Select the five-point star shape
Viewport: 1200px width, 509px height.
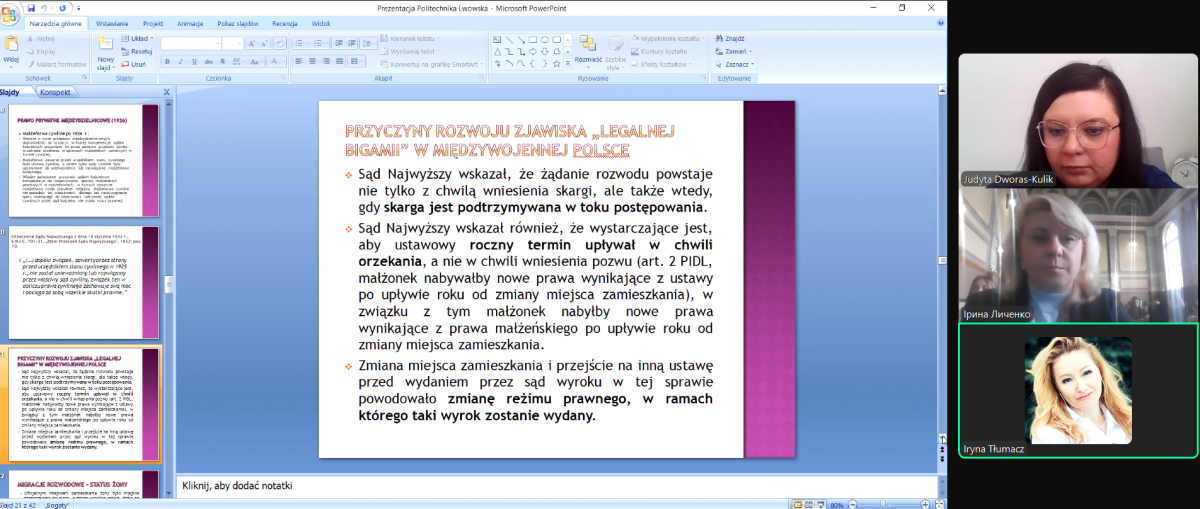coord(558,63)
